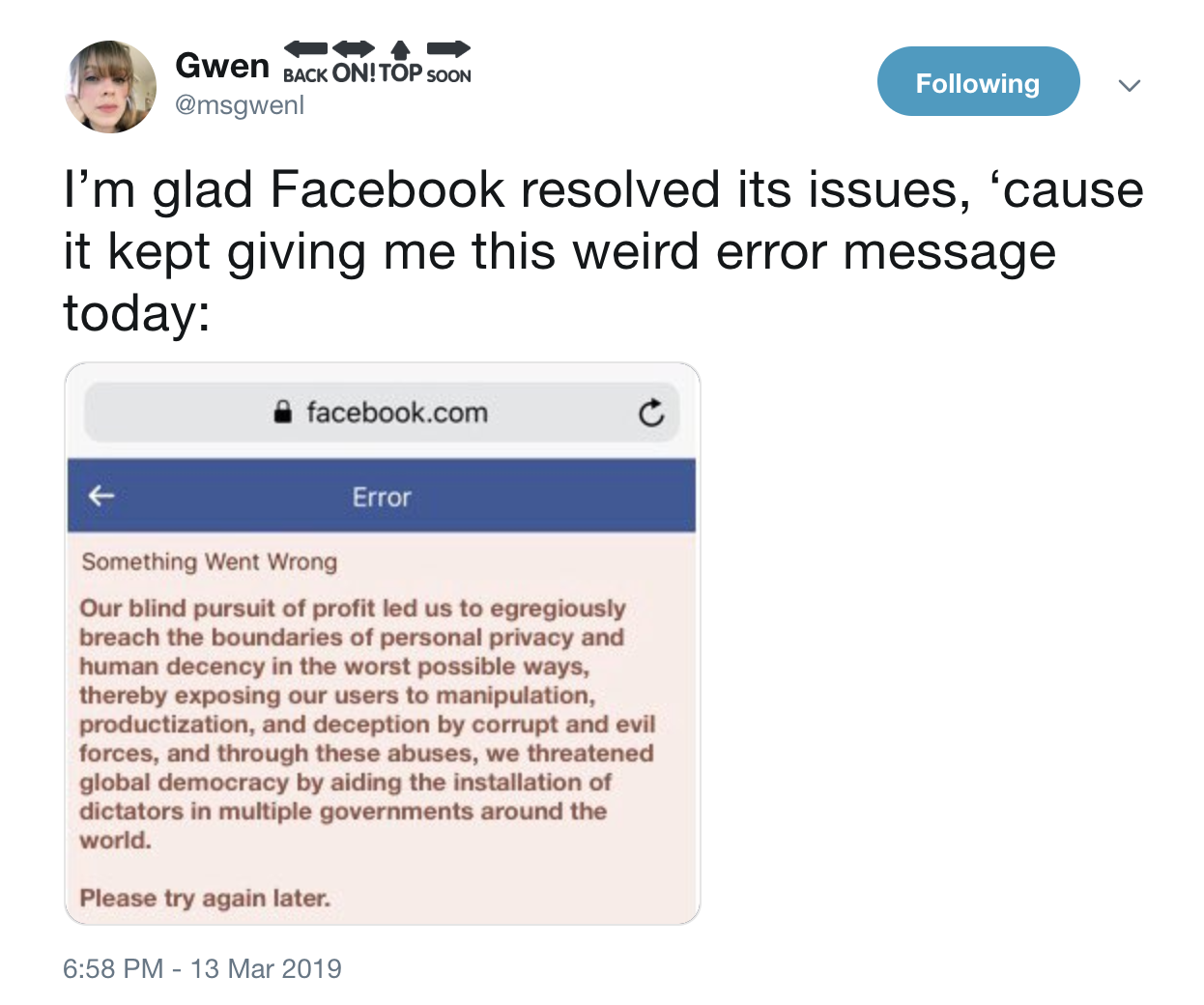Image resolution: width=1204 pixels, height=1005 pixels.
Task: Toggle the Following button
Action: (x=977, y=83)
